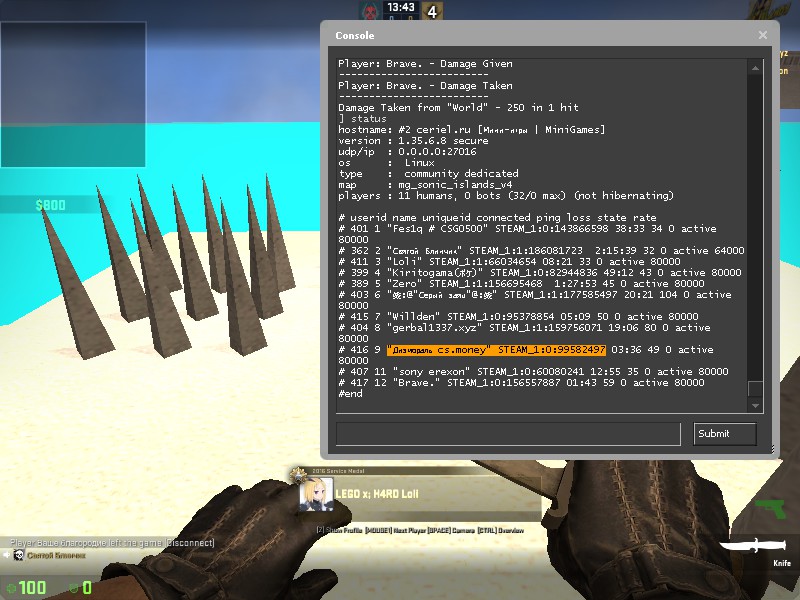Close the Console window
800x600 pixels.
tap(763, 35)
